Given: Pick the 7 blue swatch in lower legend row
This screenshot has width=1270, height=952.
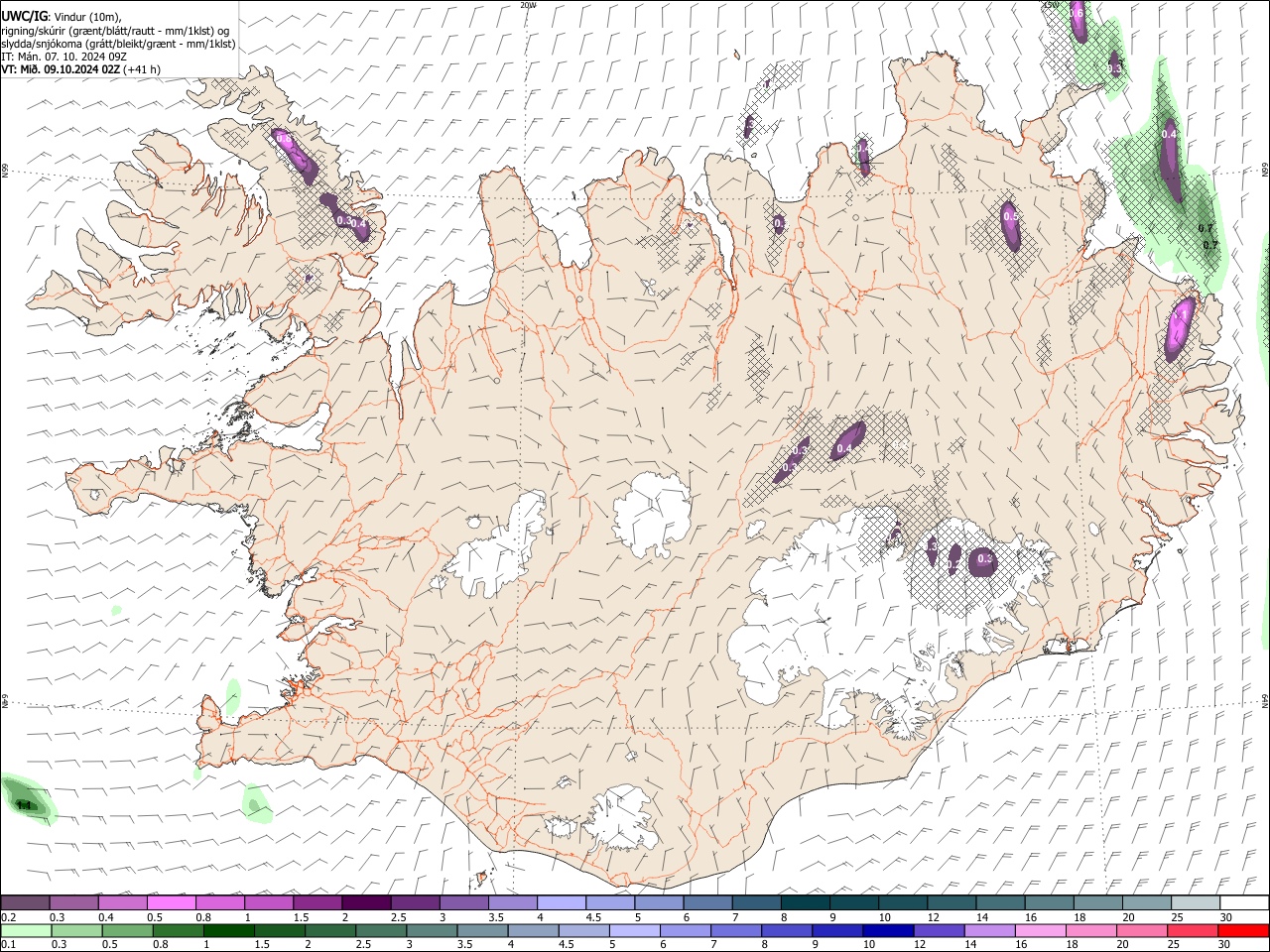Looking at the screenshot, I should (736, 930).
